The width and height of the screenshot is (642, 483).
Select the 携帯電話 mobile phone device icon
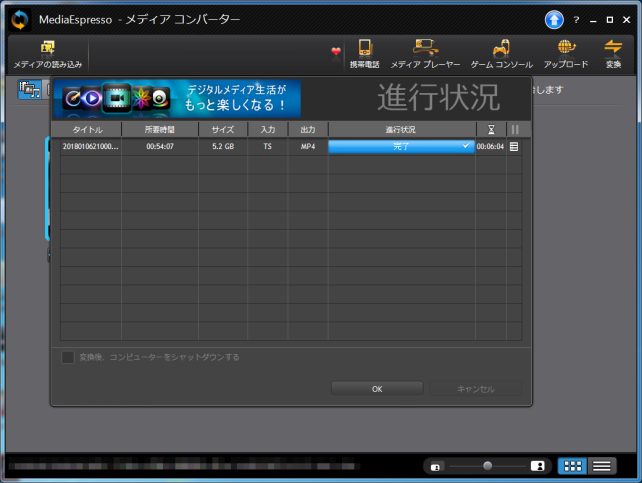coord(365,48)
